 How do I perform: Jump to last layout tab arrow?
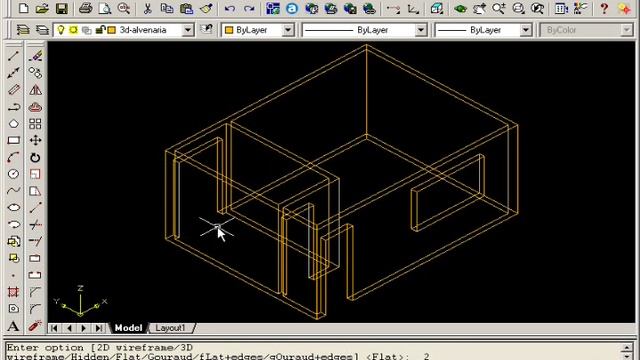pyautogui.click(x=99, y=328)
